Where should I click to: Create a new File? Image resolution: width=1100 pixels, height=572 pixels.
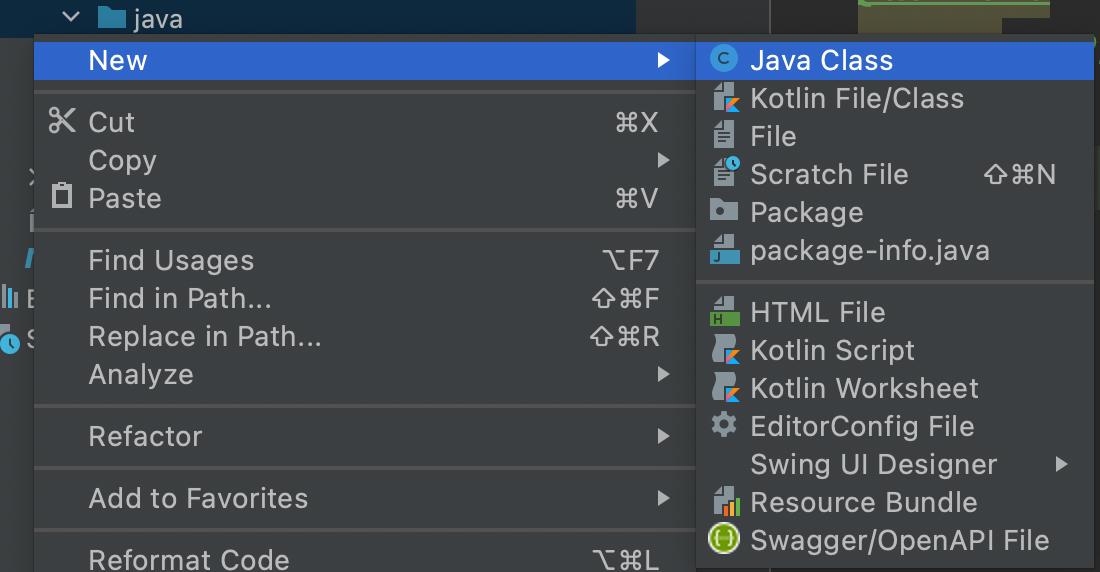(894, 136)
